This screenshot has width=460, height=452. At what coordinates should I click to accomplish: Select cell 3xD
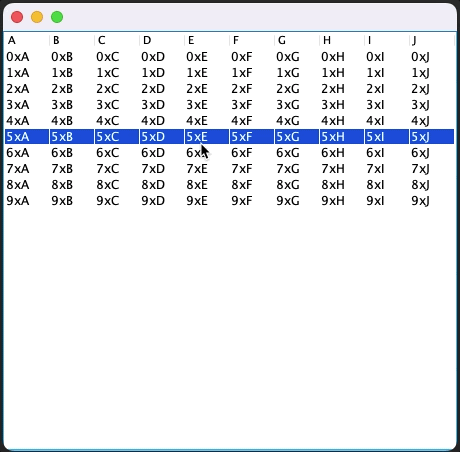point(162,105)
